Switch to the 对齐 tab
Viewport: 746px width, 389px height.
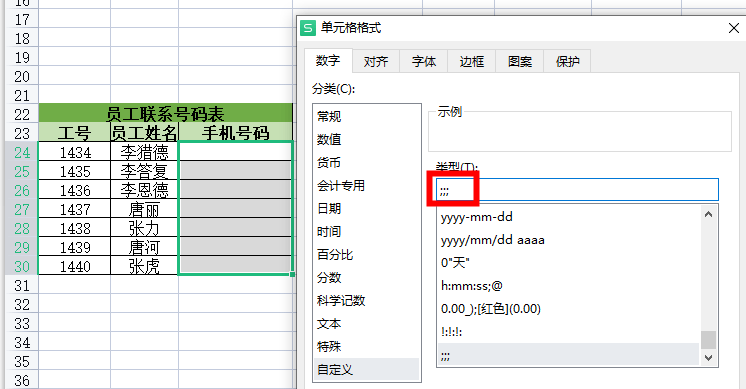click(376, 61)
